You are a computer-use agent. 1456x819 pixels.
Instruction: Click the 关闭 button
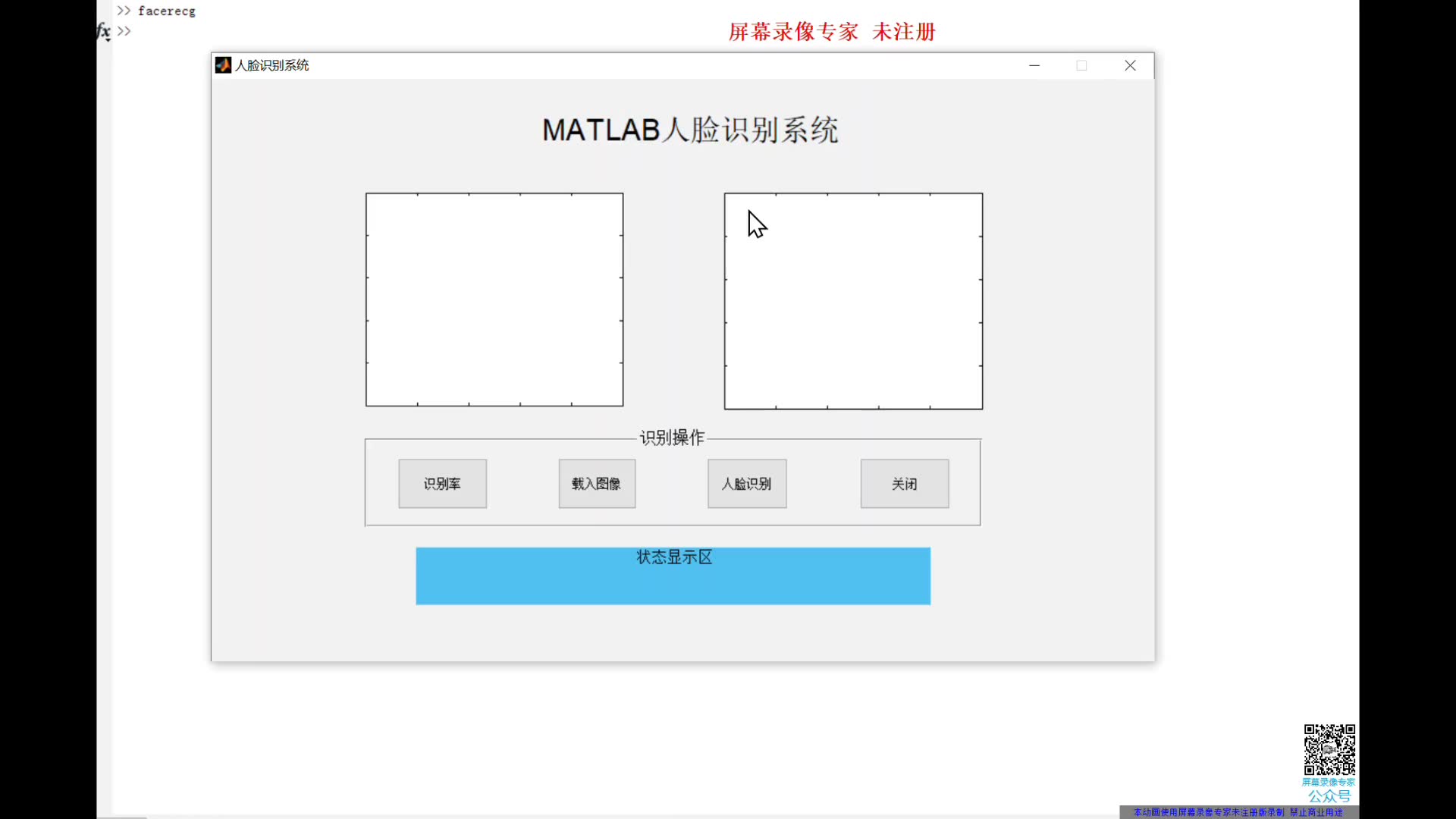point(904,483)
